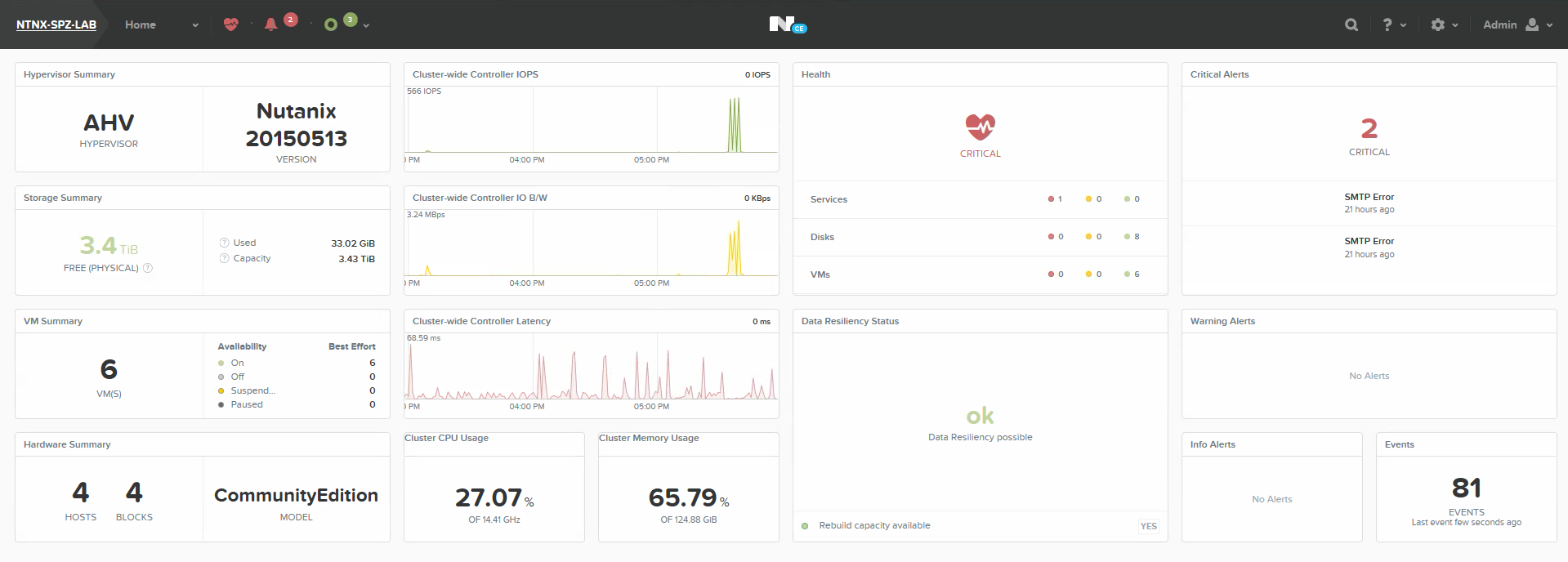Click the search magnifier icon

tap(1351, 25)
